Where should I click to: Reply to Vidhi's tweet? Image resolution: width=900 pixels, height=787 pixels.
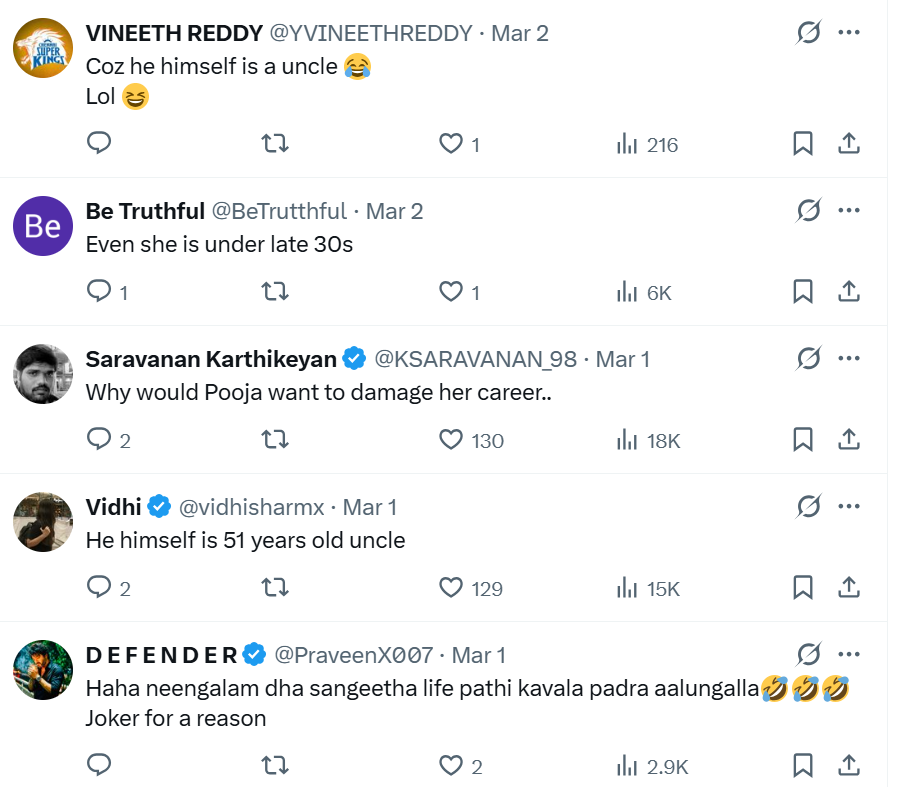[x=99, y=588]
